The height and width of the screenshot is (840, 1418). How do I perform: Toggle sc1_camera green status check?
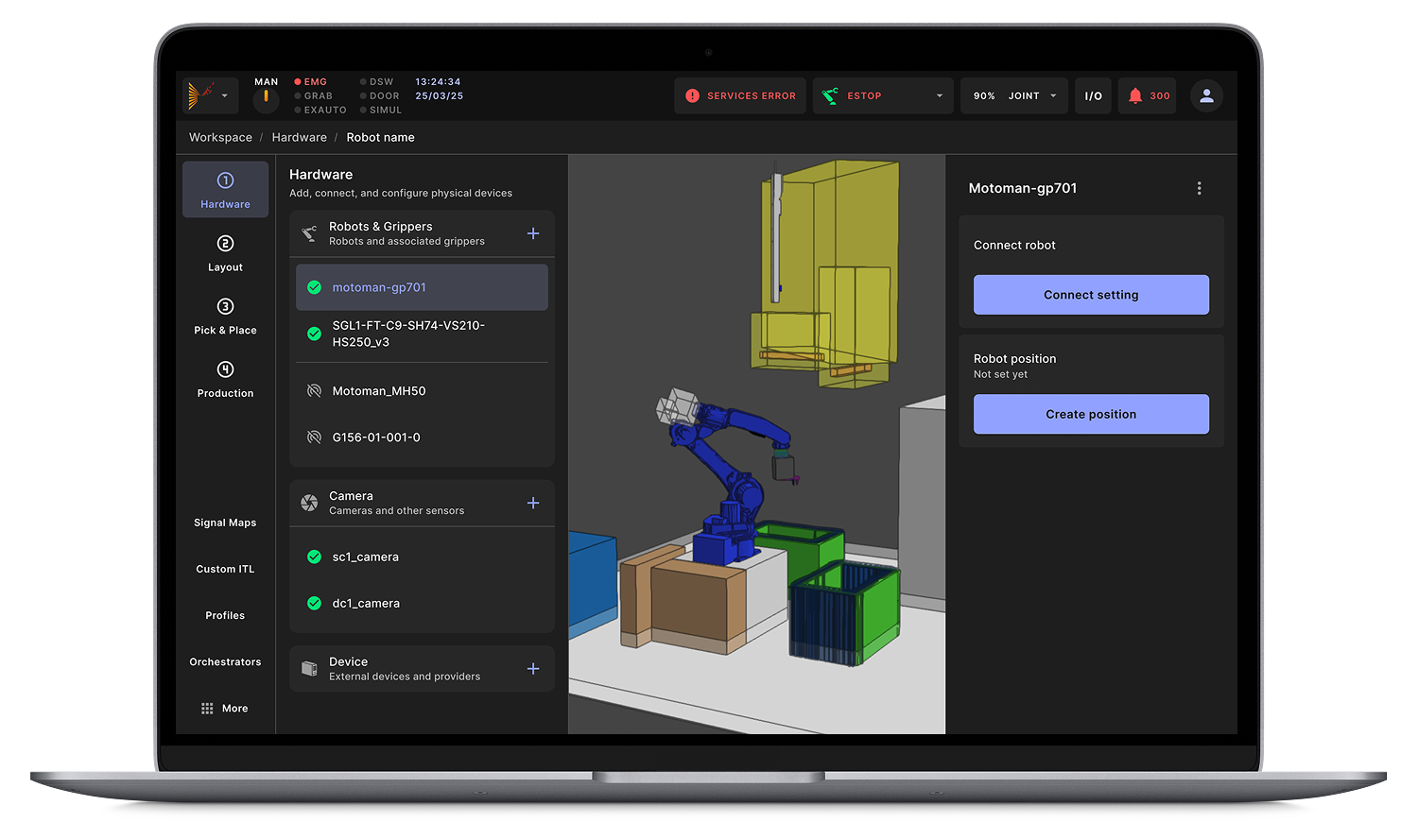(x=315, y=557)
